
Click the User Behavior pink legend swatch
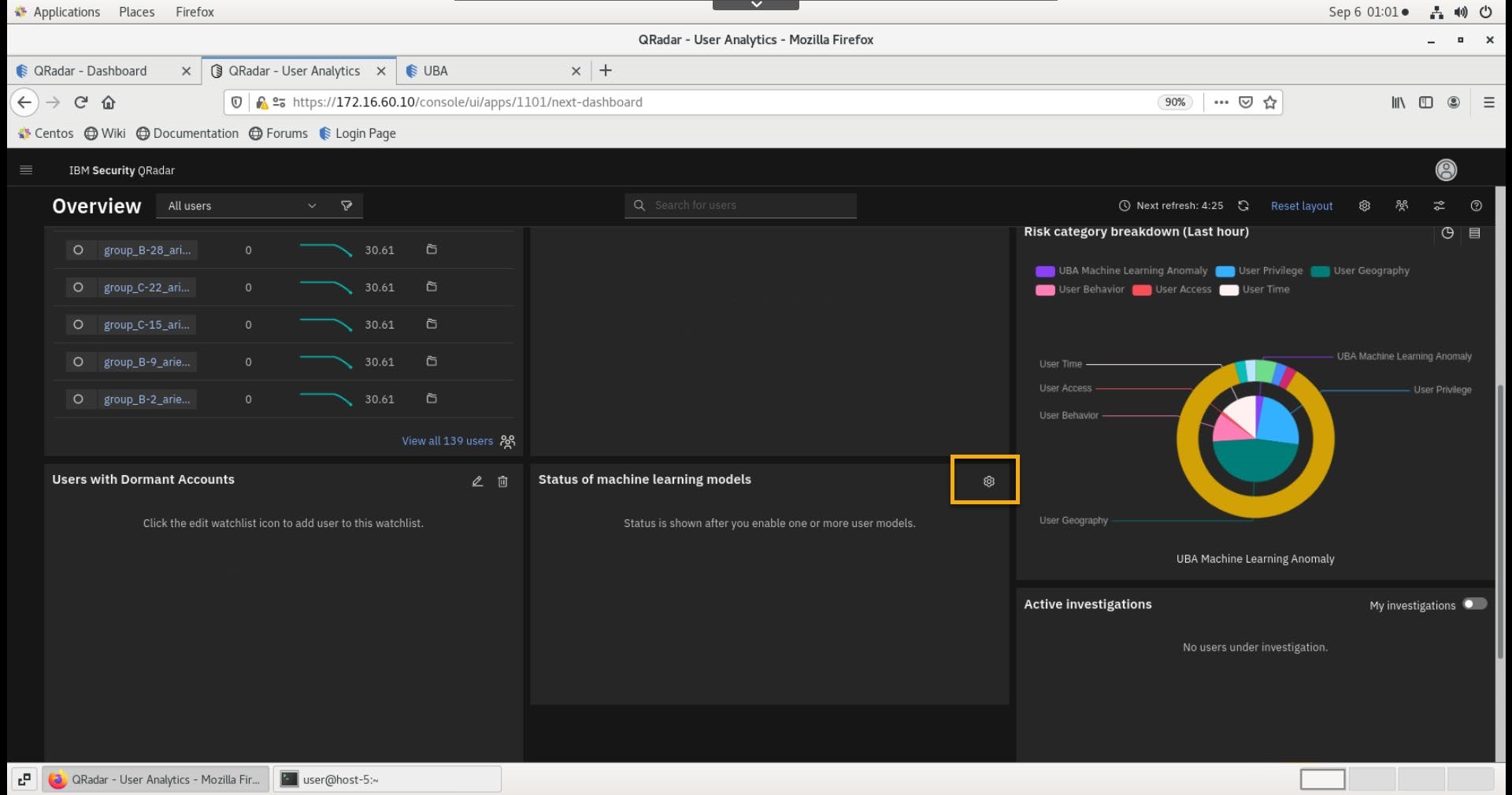[1045, 290]
